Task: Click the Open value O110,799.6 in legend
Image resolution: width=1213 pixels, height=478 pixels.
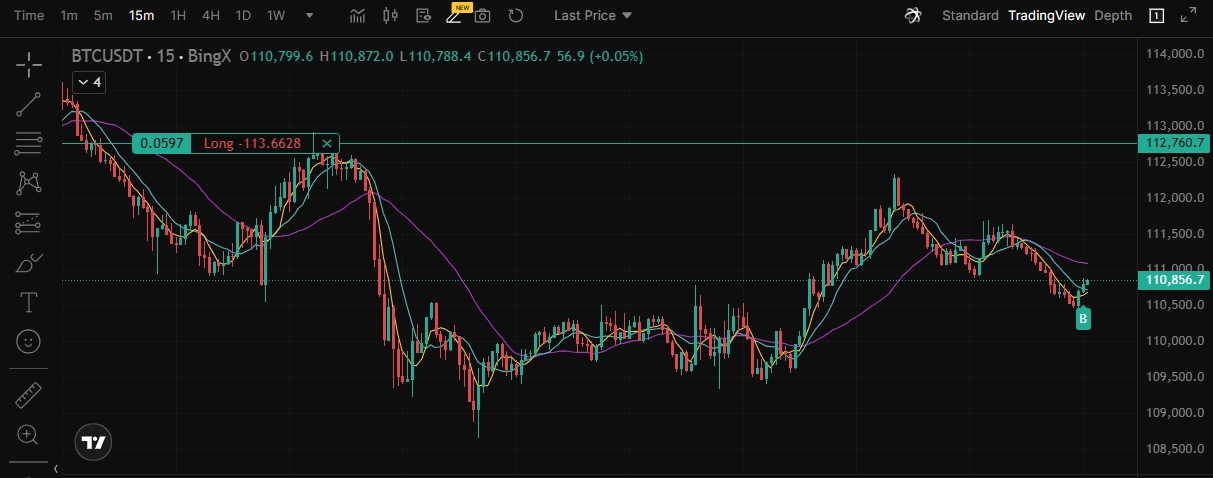Action: click(x=277, y=56)
